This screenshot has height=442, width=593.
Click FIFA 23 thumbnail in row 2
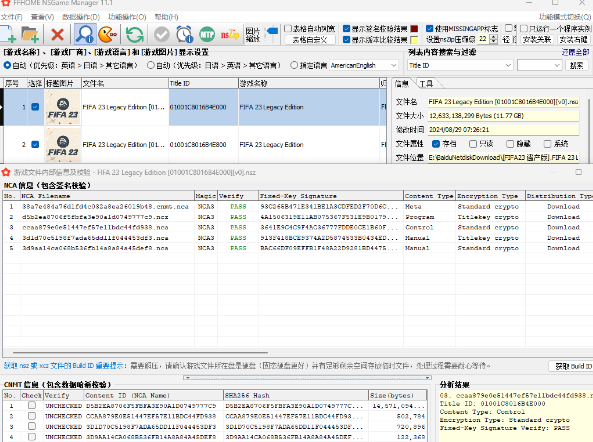(63, 145)
